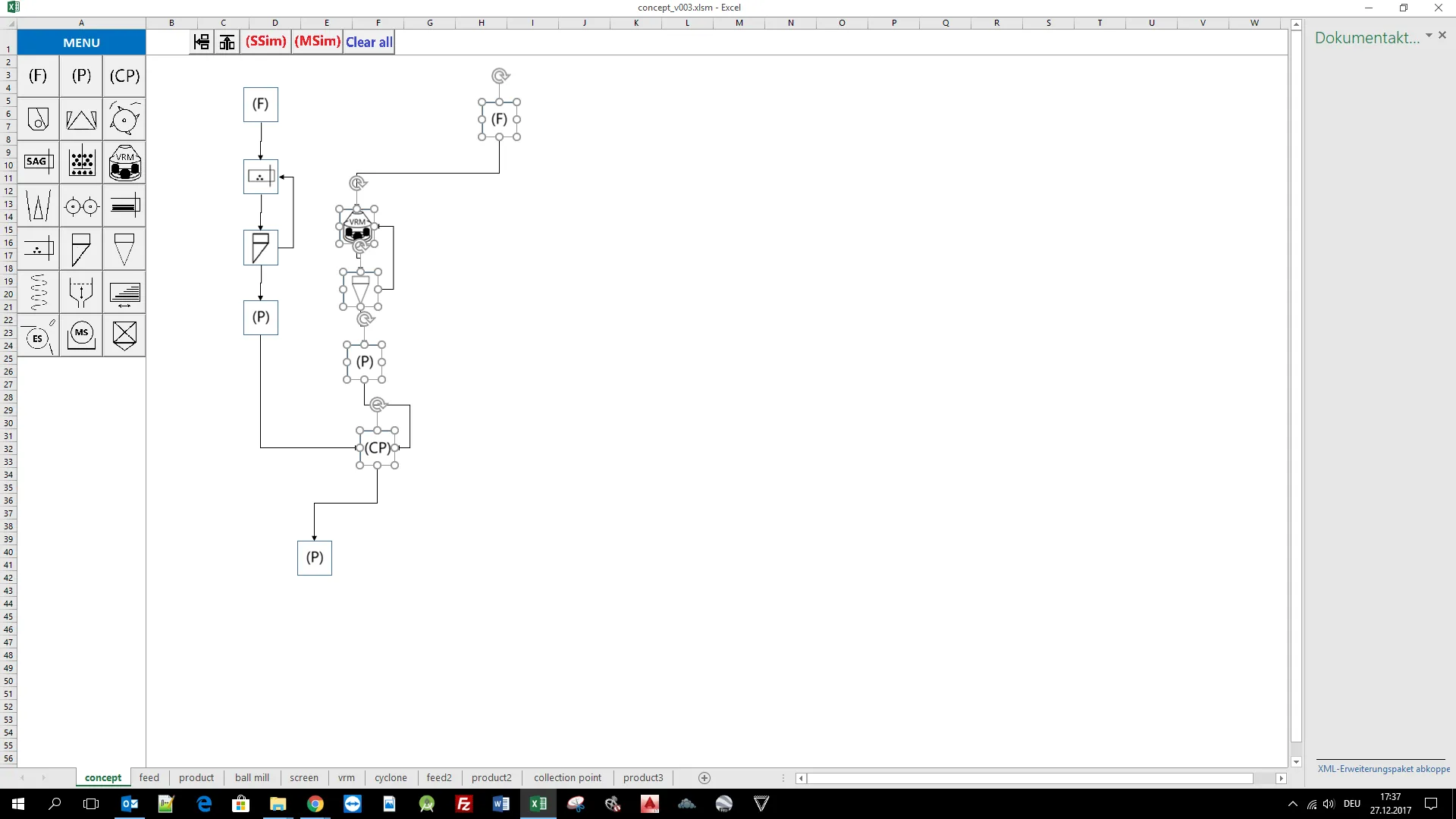Select the spiral classifier icon

[x=38, y=292]
